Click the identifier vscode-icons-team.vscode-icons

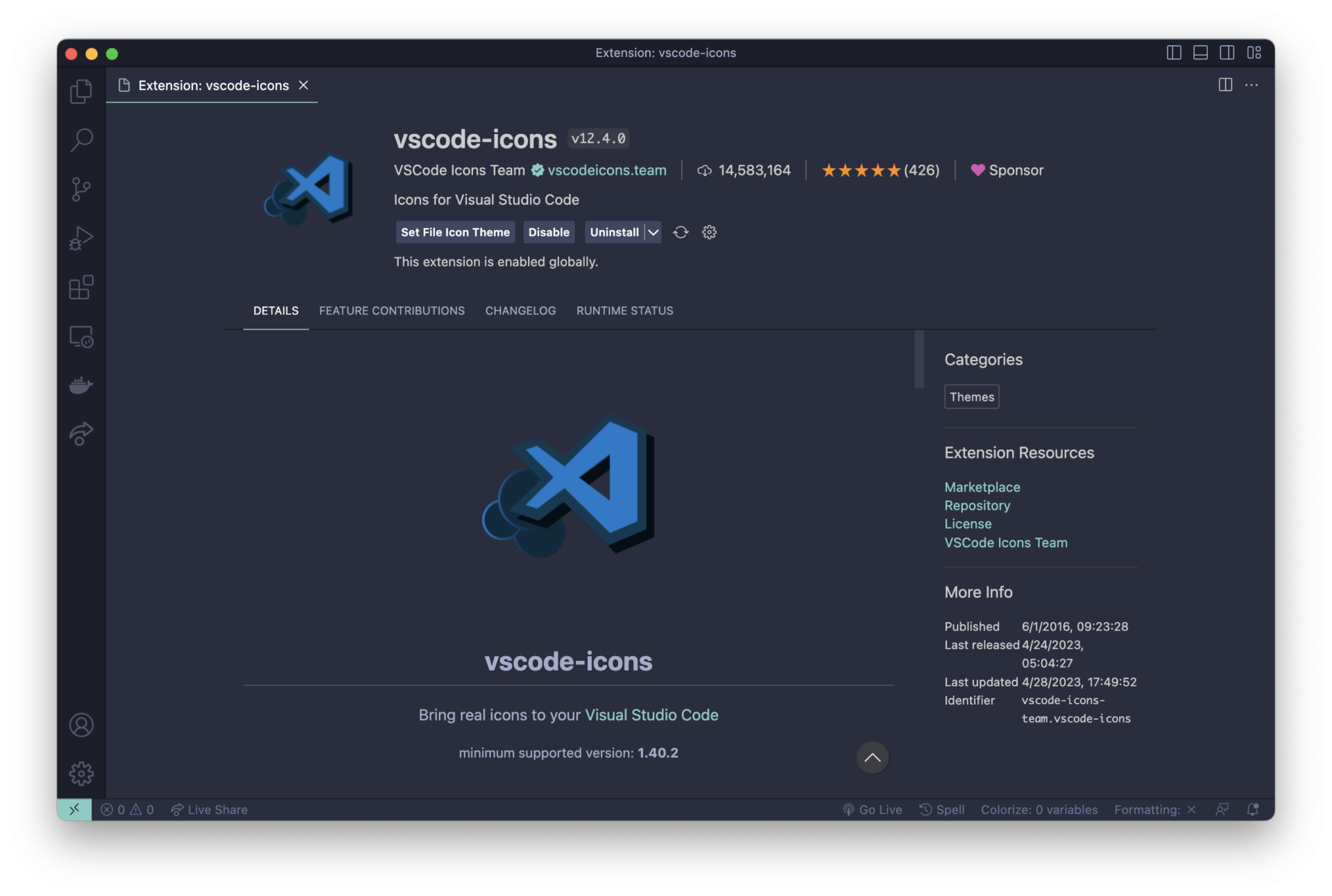point(1076,709)
